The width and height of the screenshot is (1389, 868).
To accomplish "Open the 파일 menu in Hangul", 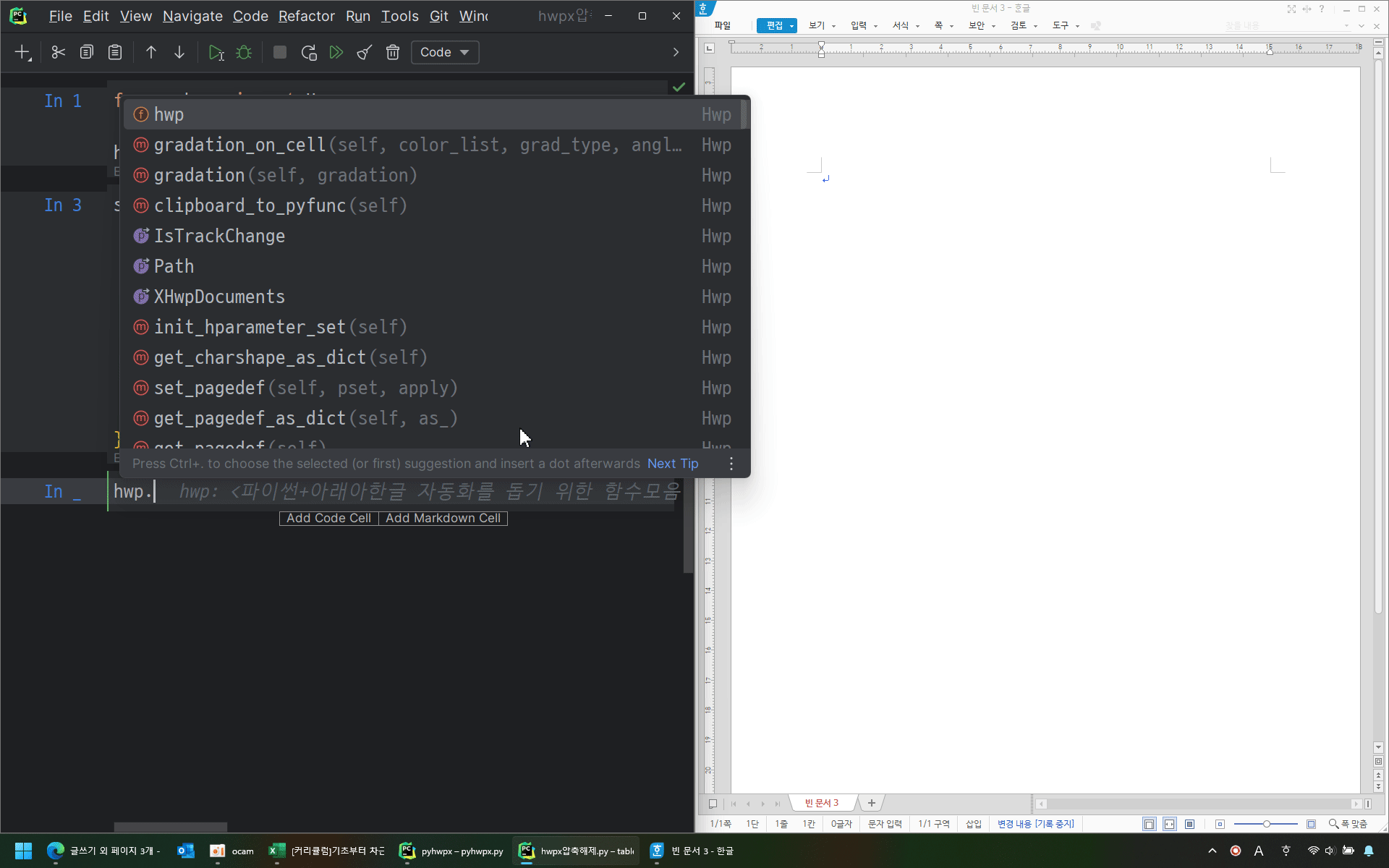I will click(722, 26).
